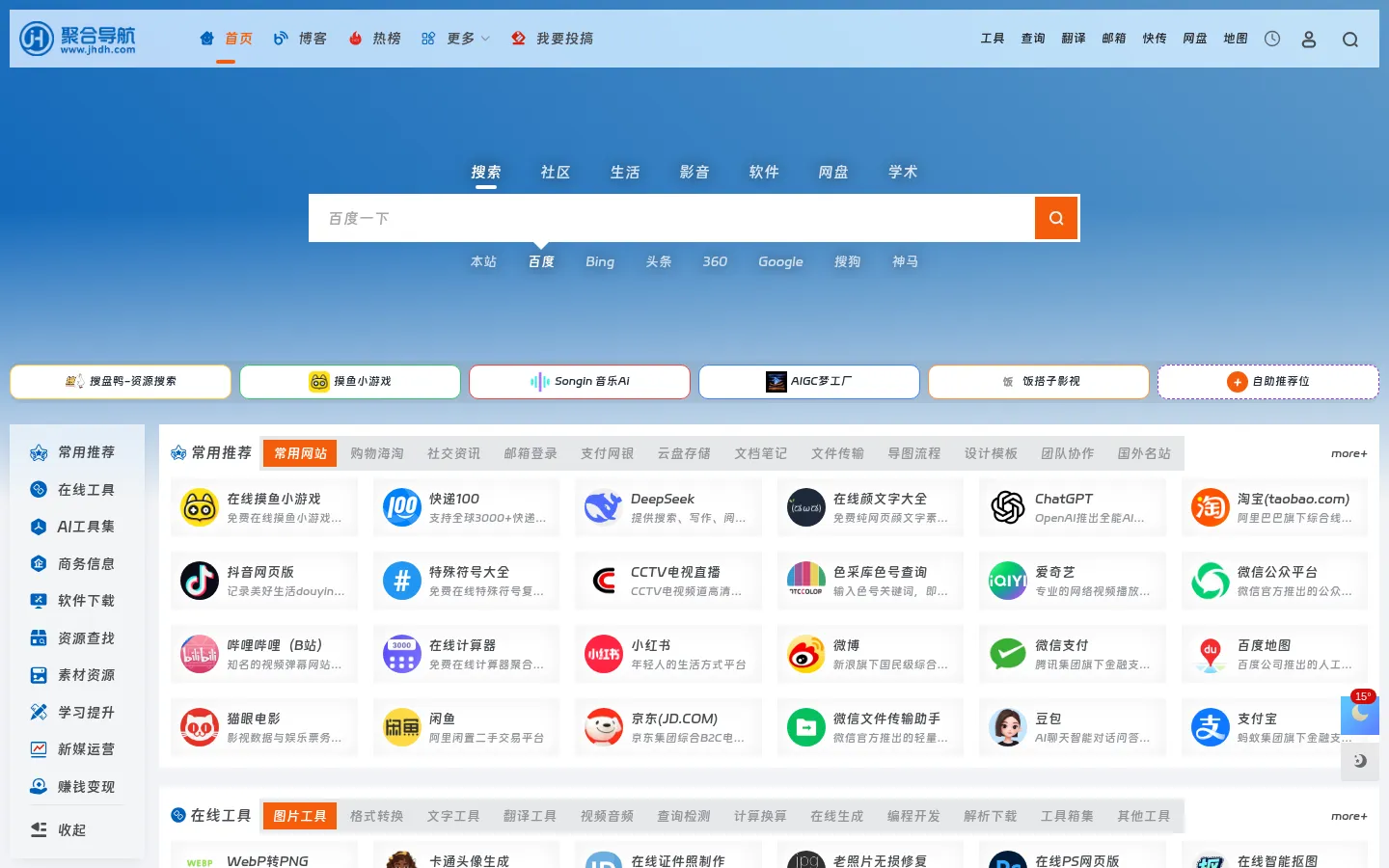1389x868 pixels.
Task: Select 神马 as the search engine
Action: point(905,261)
